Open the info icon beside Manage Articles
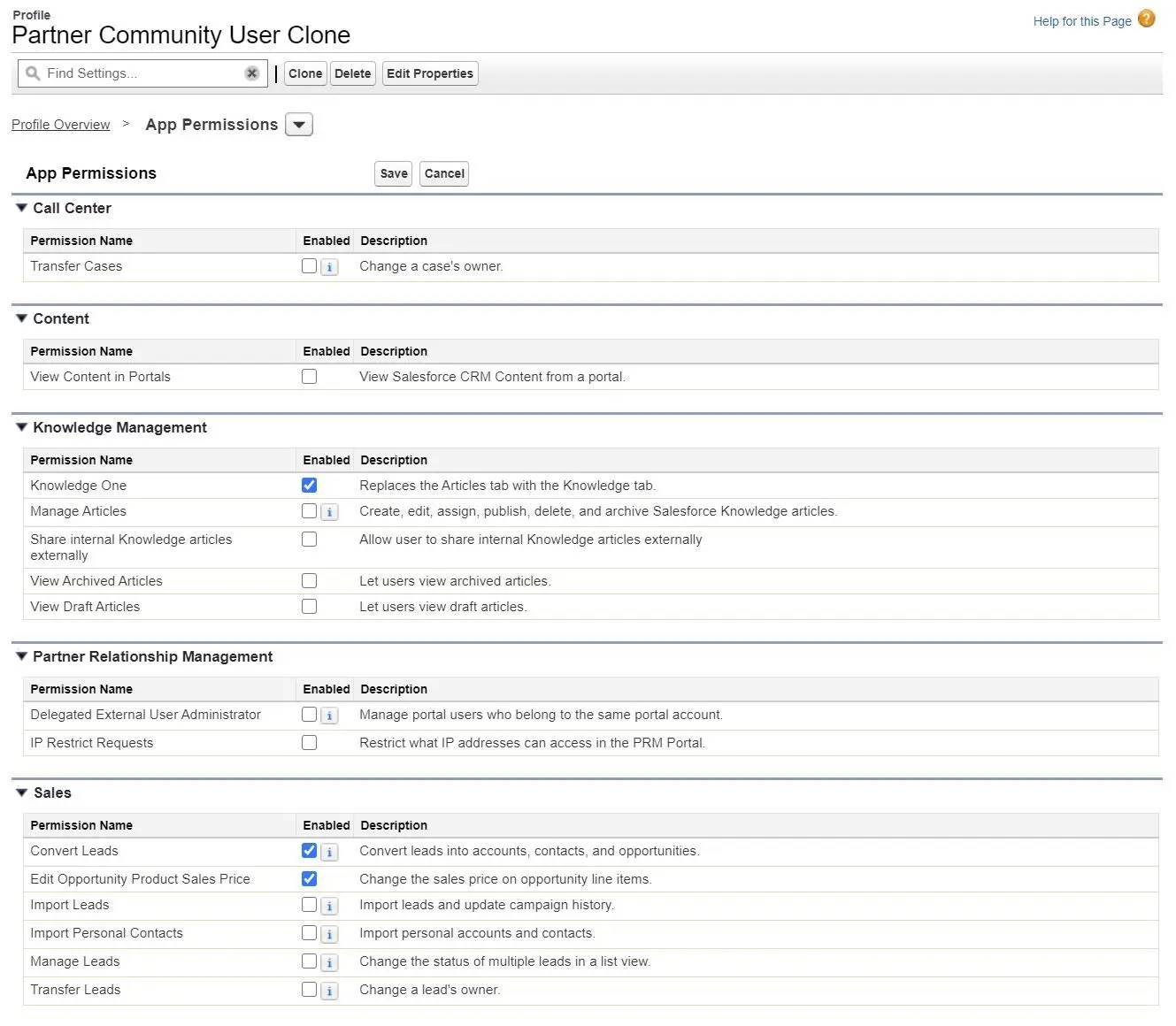 [x=329, y=512]
